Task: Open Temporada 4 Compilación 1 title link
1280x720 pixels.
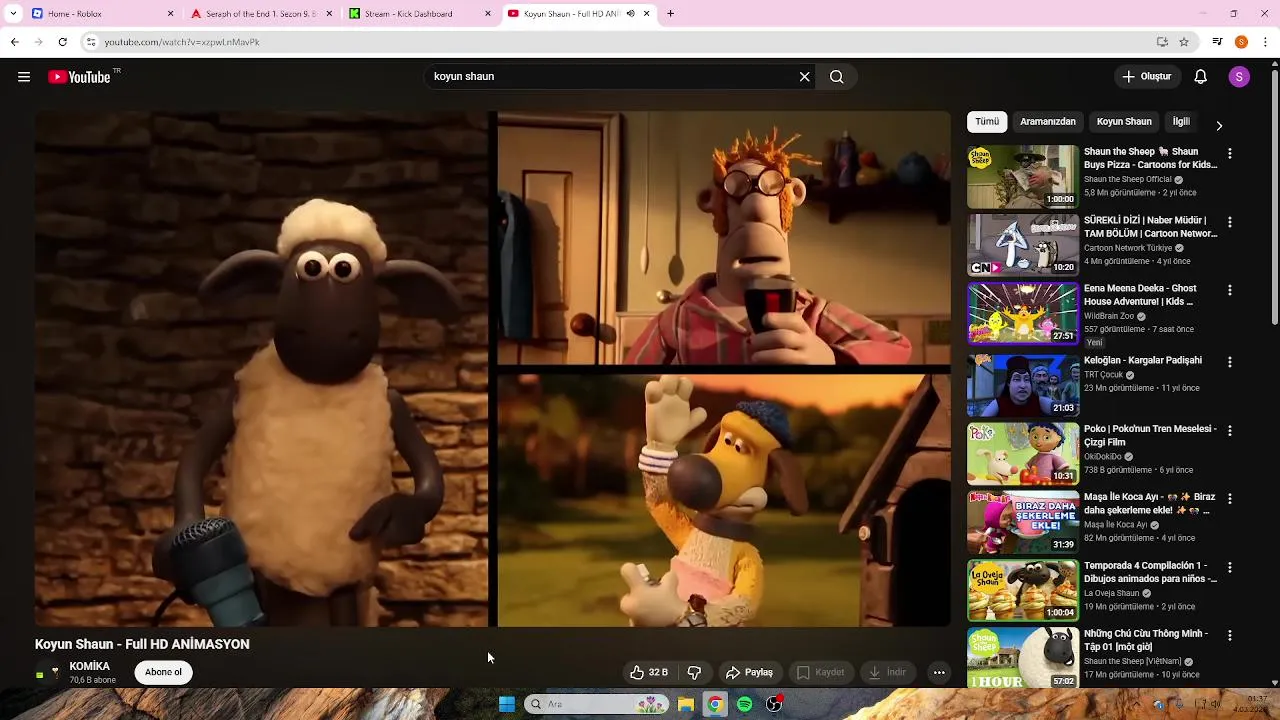Action: (x=1150, y=572)
